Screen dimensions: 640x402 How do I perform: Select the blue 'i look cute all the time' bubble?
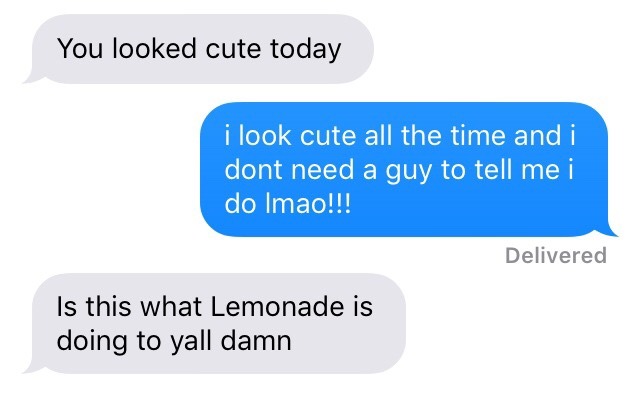pos(408,169)
